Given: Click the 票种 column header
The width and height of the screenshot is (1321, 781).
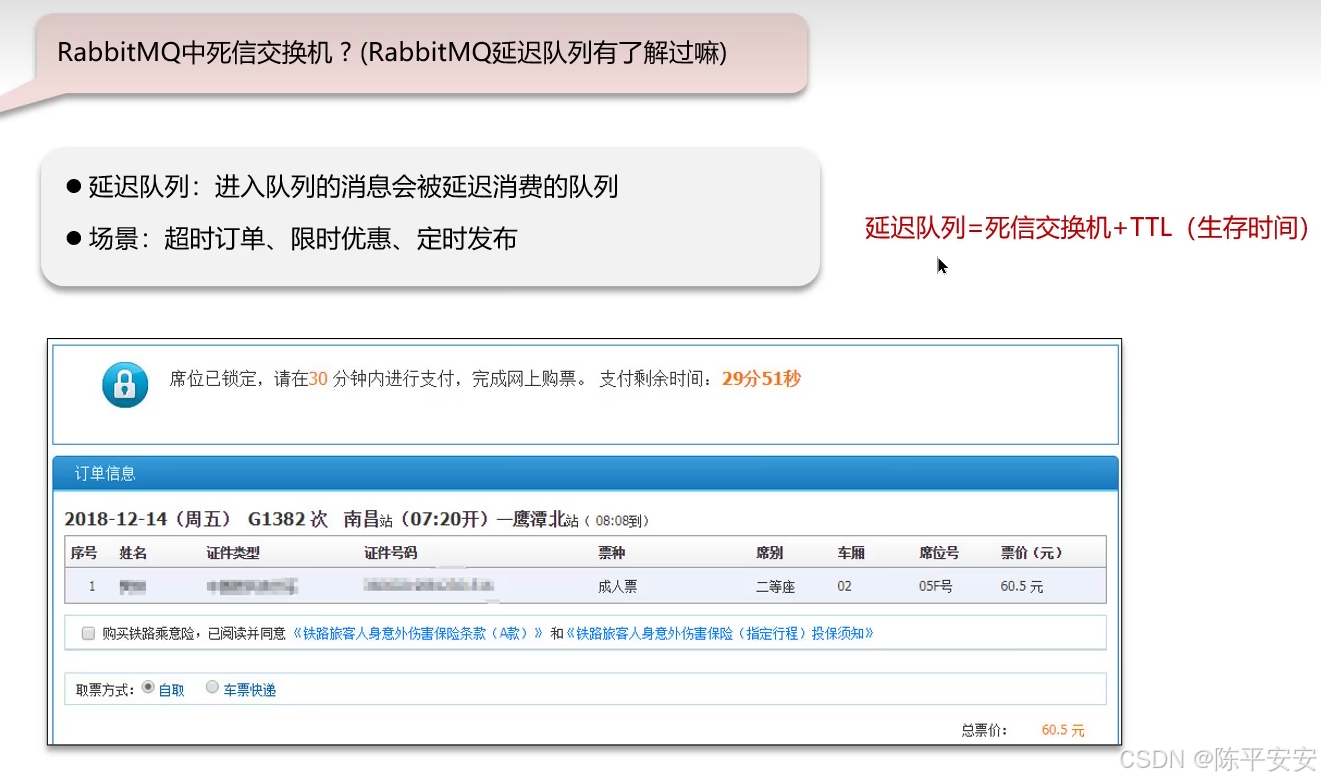Looking at the screenshot, I should click(x=612, y=552).
